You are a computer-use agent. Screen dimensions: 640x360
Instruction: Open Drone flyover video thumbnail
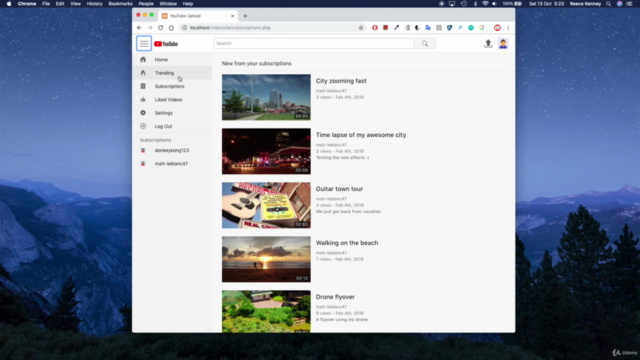click(x=266, y=311)
